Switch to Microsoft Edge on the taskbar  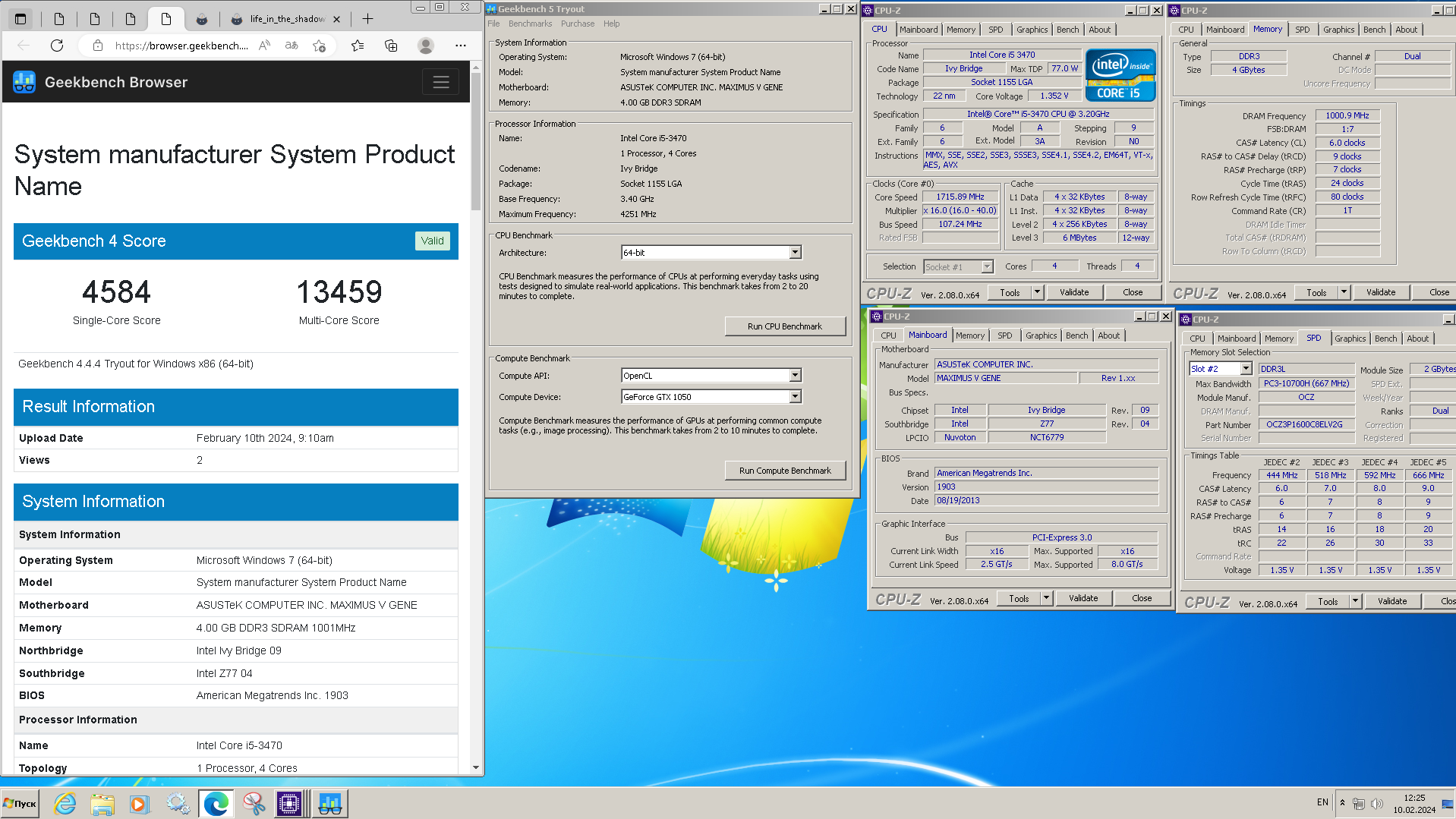[216, 803]
